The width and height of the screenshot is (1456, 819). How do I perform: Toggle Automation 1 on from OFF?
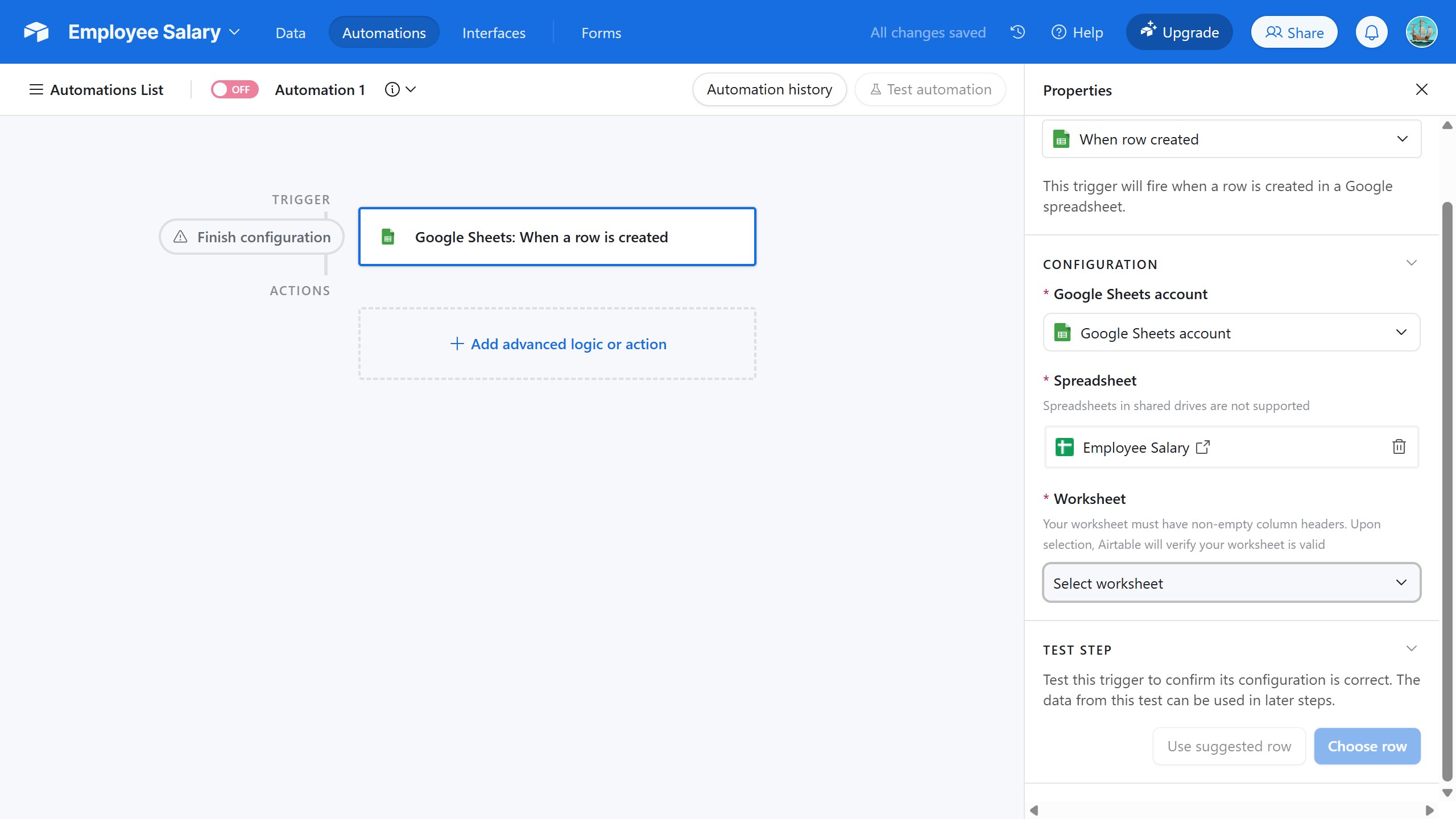[234, 89]
